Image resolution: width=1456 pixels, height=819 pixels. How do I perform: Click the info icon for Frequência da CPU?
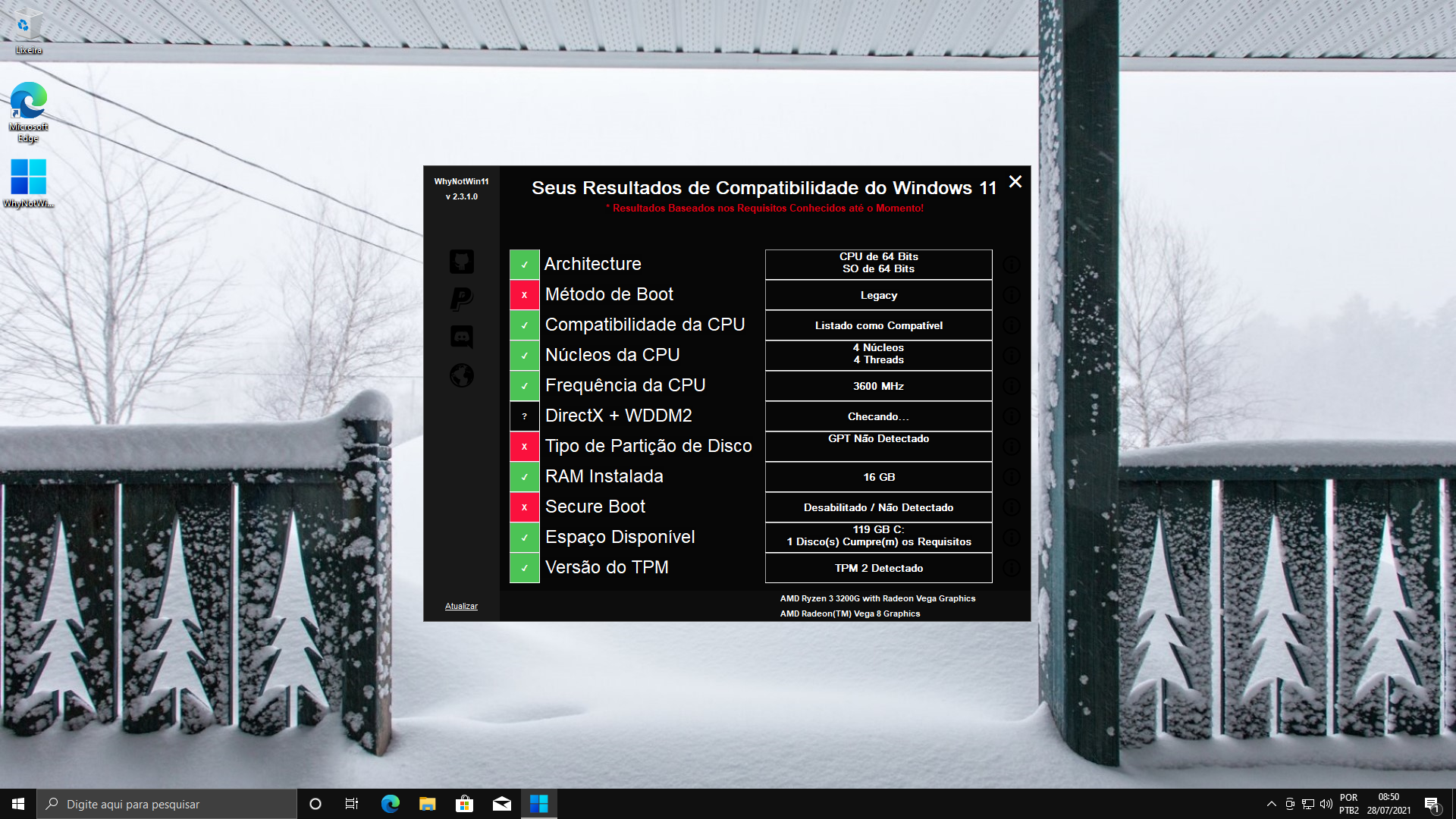pyautogui.click(x=1012, y=386)
